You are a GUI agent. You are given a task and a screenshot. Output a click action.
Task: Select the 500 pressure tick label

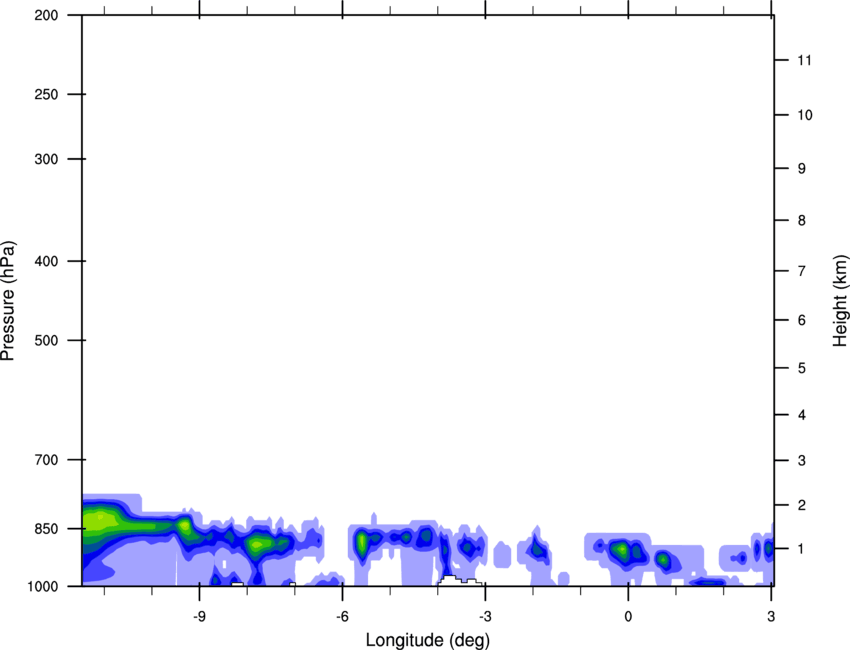tap(46, 340)
